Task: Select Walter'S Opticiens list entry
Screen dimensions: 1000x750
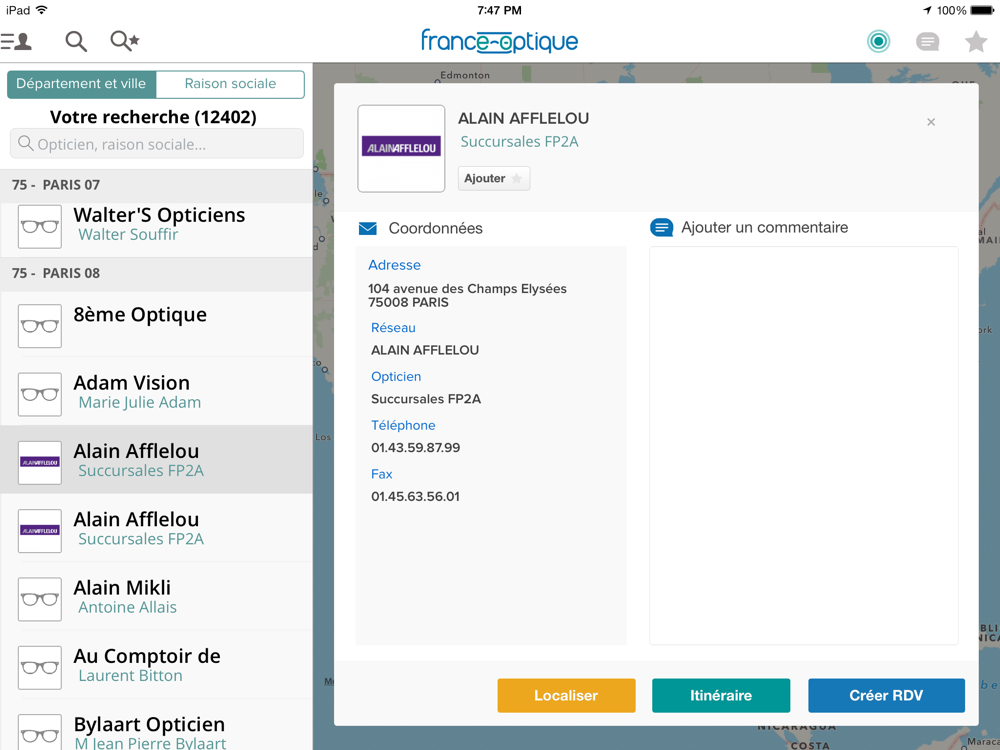Action: 156,225
